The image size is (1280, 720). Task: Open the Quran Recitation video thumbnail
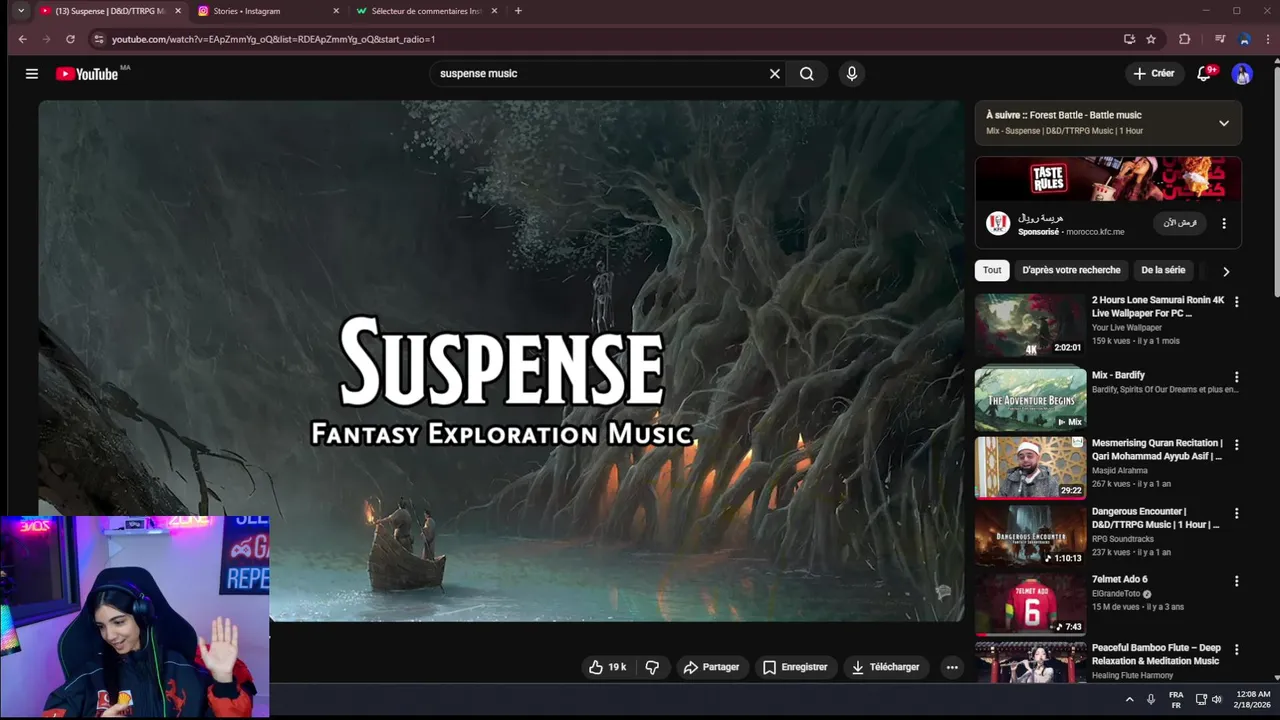point(1030,467)
